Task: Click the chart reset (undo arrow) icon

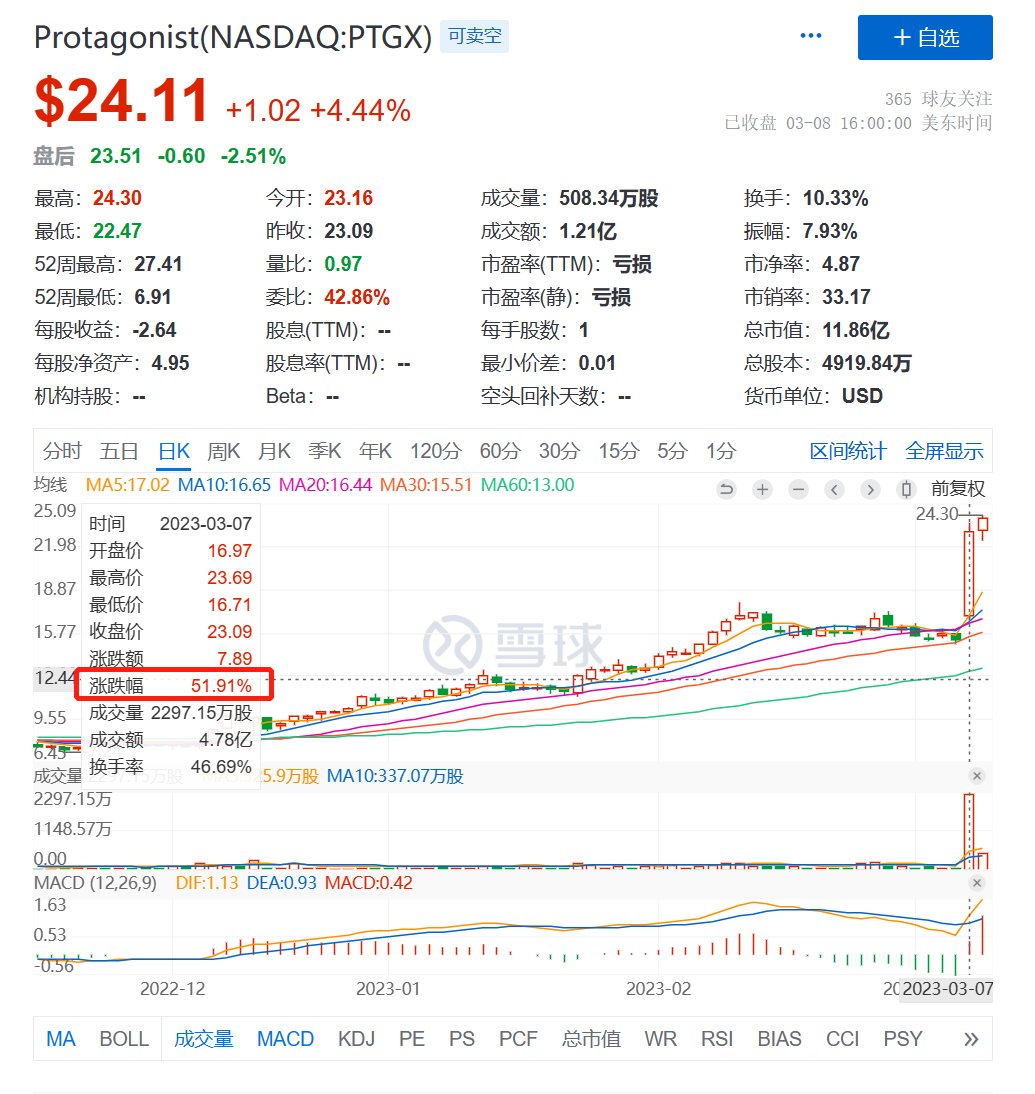Action: (x=727, y=490)
